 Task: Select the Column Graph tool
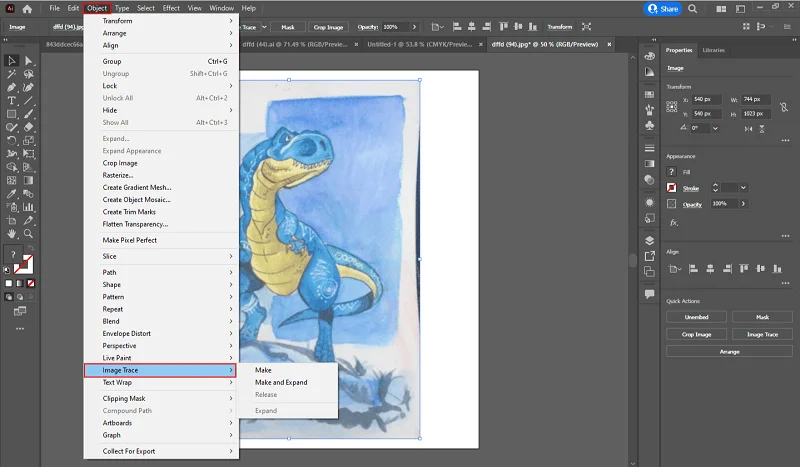[x=29, y=207]
